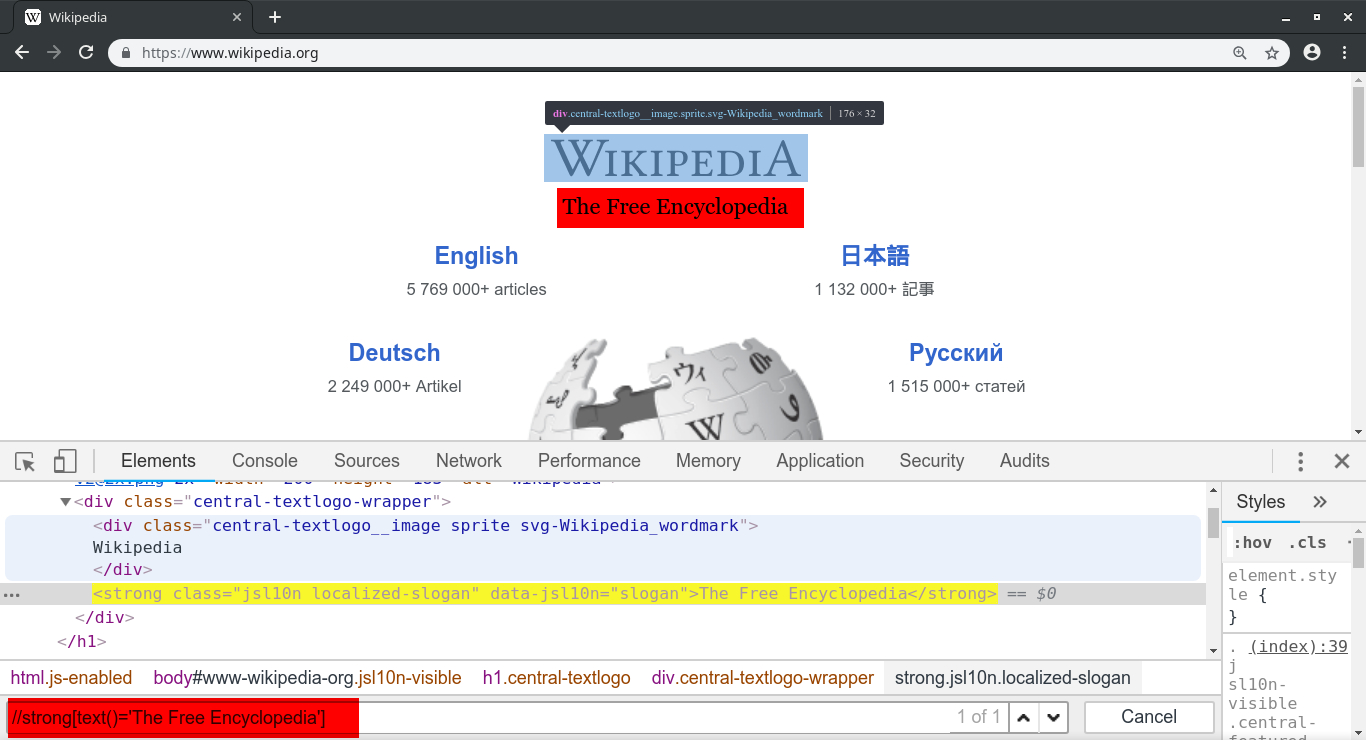Jump to the previous search result
This screenshot has height=740, width=1366.
pos(1024,717)
